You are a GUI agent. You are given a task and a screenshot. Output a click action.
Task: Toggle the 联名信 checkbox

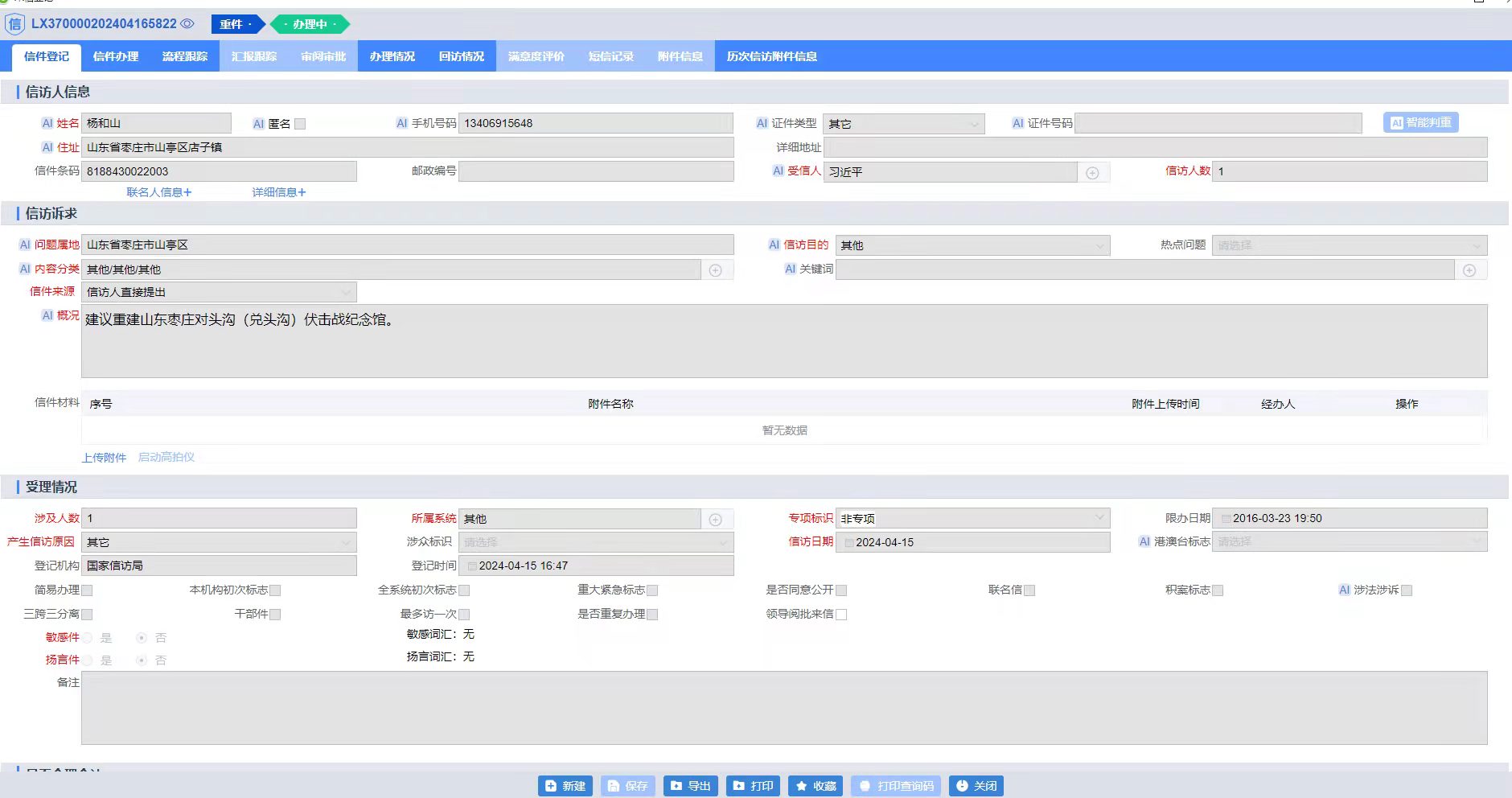pos(1029,590)
